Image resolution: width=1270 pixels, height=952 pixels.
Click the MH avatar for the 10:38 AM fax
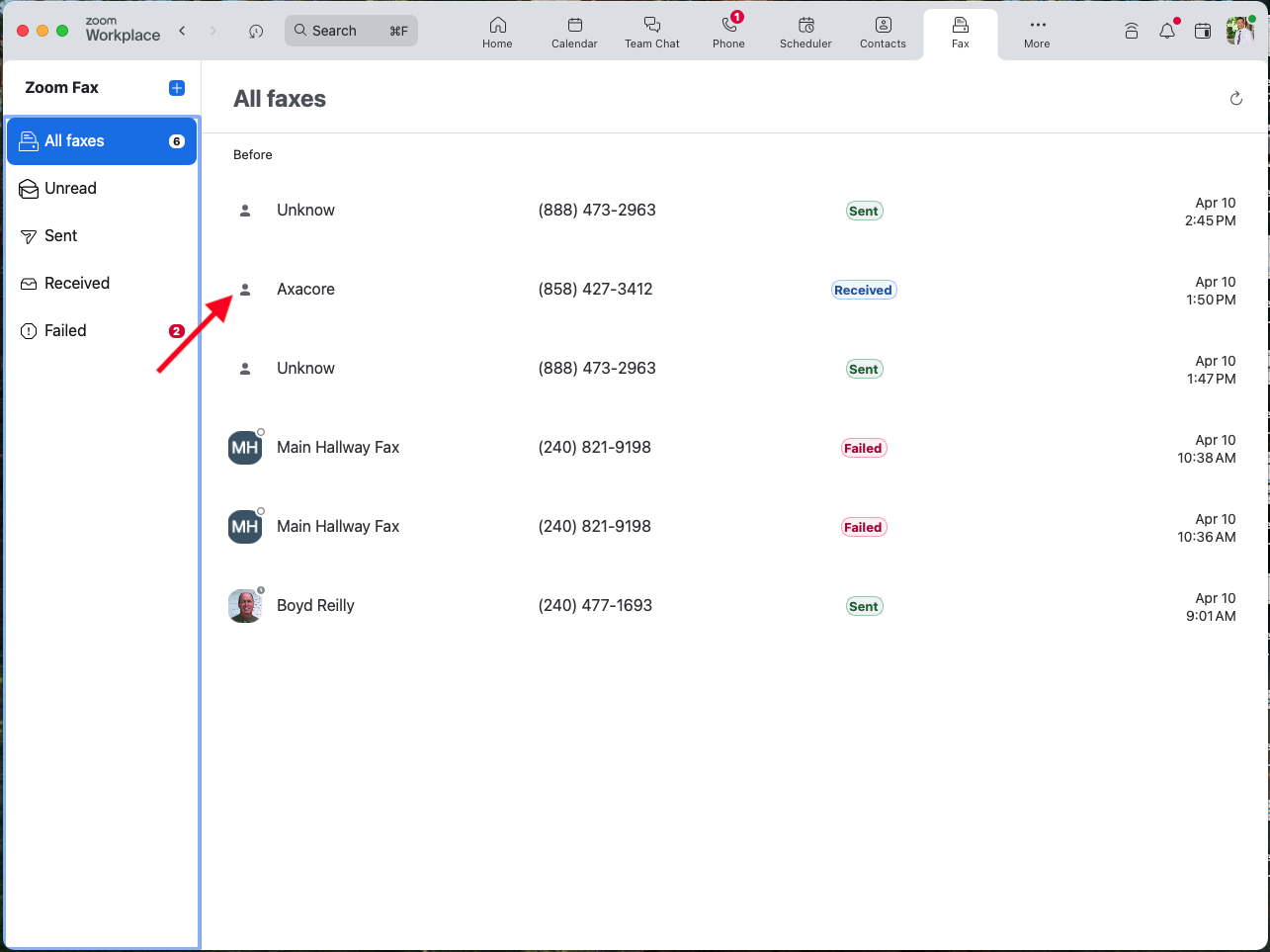point(245,448)
